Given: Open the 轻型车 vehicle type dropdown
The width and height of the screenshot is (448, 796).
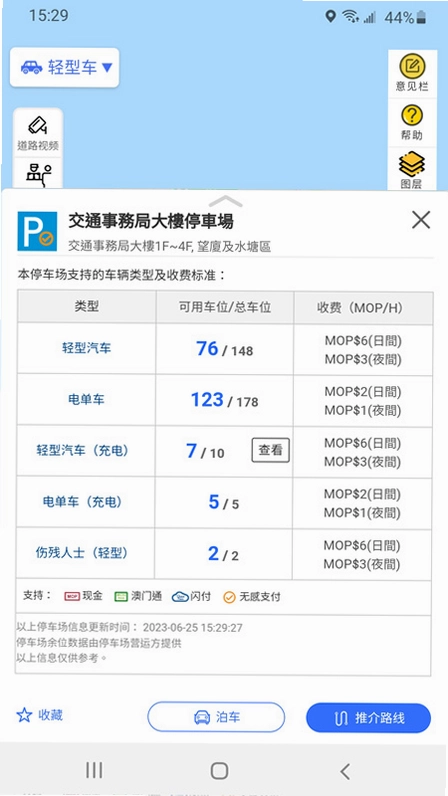Looking at the screenshot, I should click(65, 68).
